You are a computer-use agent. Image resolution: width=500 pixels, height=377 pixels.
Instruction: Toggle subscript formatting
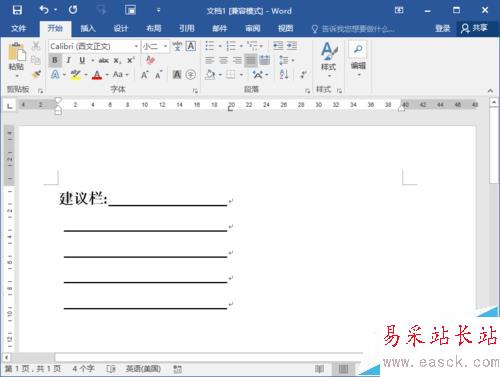117,61
